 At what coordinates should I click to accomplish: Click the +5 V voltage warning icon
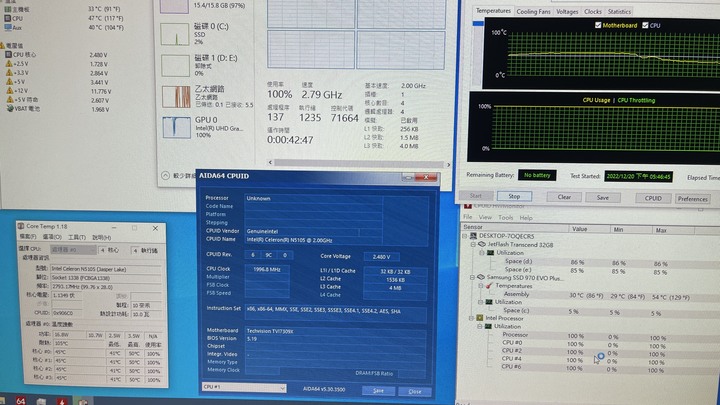point(9,82)
